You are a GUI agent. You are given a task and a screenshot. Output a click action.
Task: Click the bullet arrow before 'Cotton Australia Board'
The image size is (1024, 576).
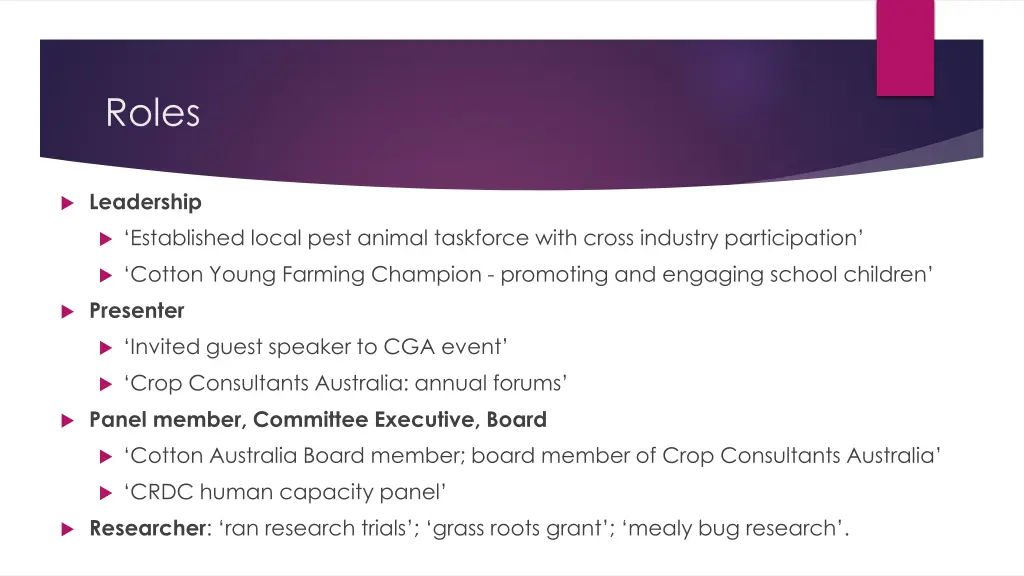coord(106,456)
